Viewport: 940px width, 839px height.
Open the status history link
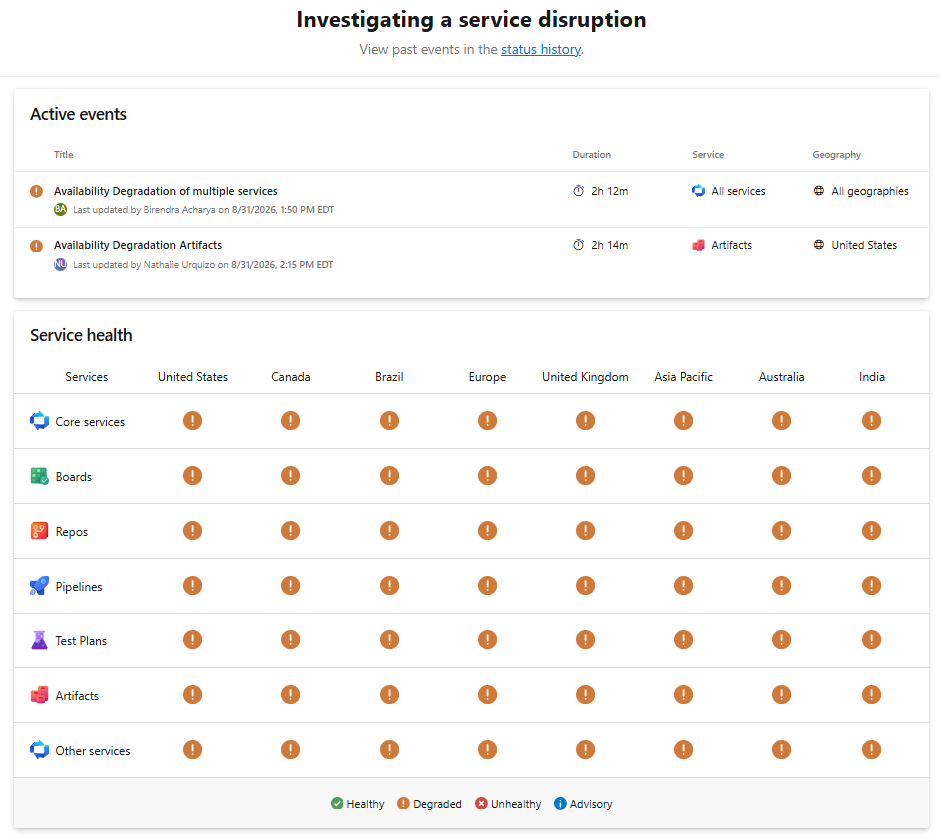[x=541, y=50]
